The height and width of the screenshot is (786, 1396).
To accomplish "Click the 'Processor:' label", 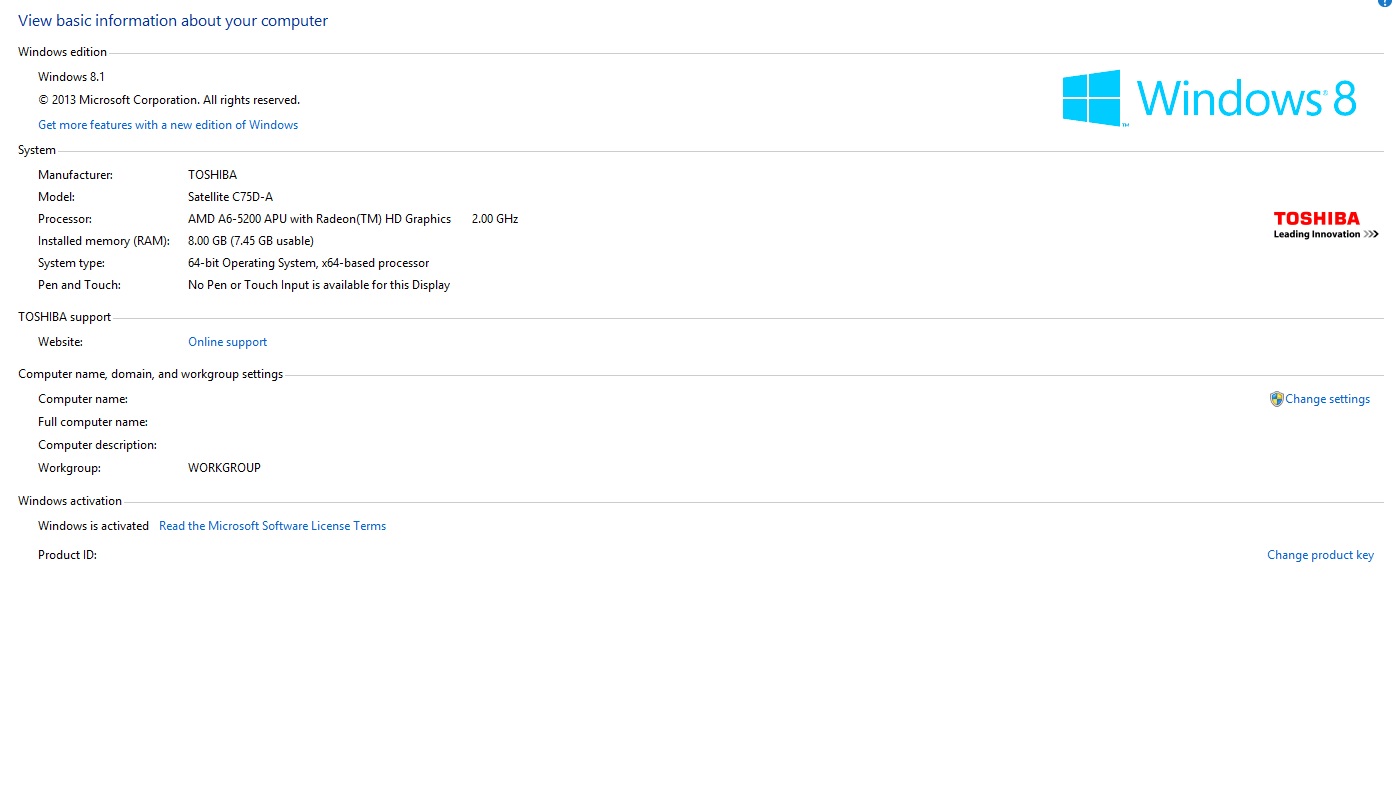I will pyautogui.click(x=65, y=219).
